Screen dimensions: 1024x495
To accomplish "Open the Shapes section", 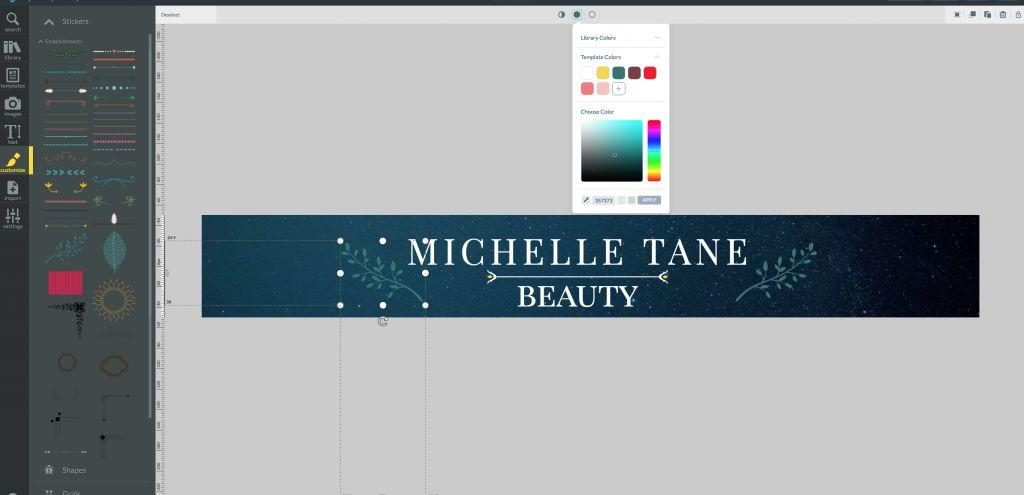I will point(74,470).
